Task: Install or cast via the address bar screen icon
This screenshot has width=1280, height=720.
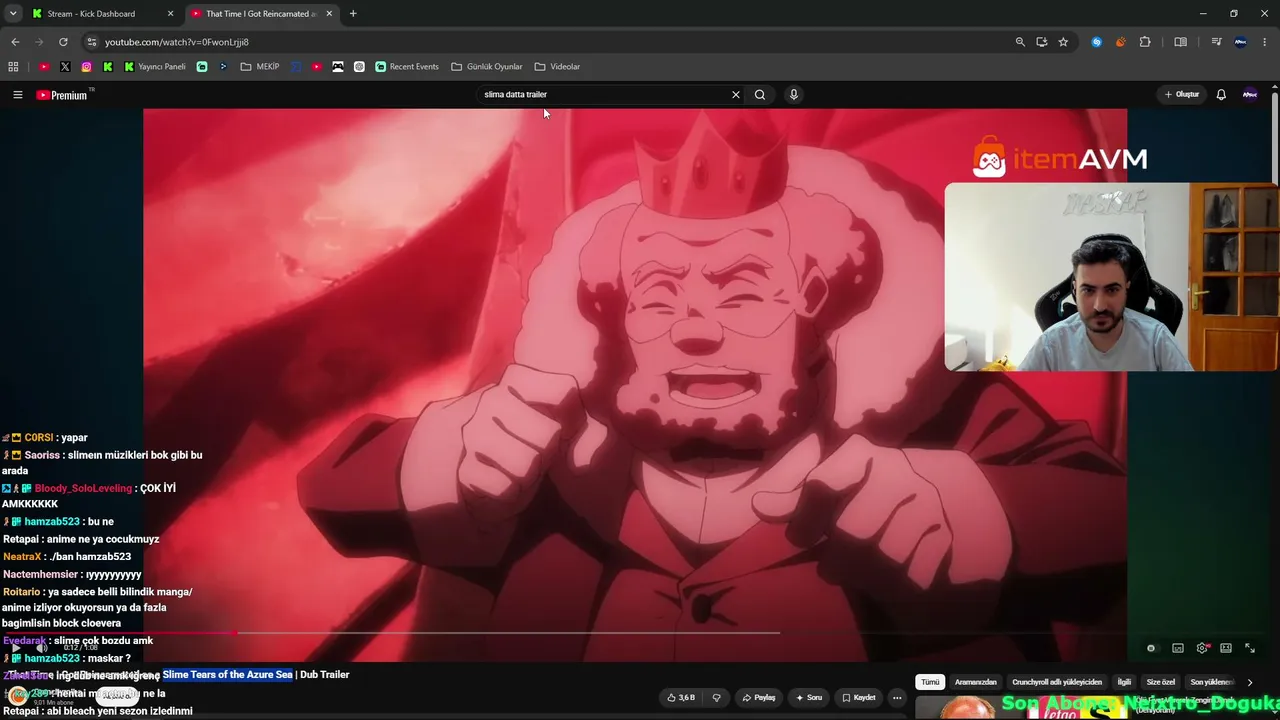Action: click(1042, 42)
